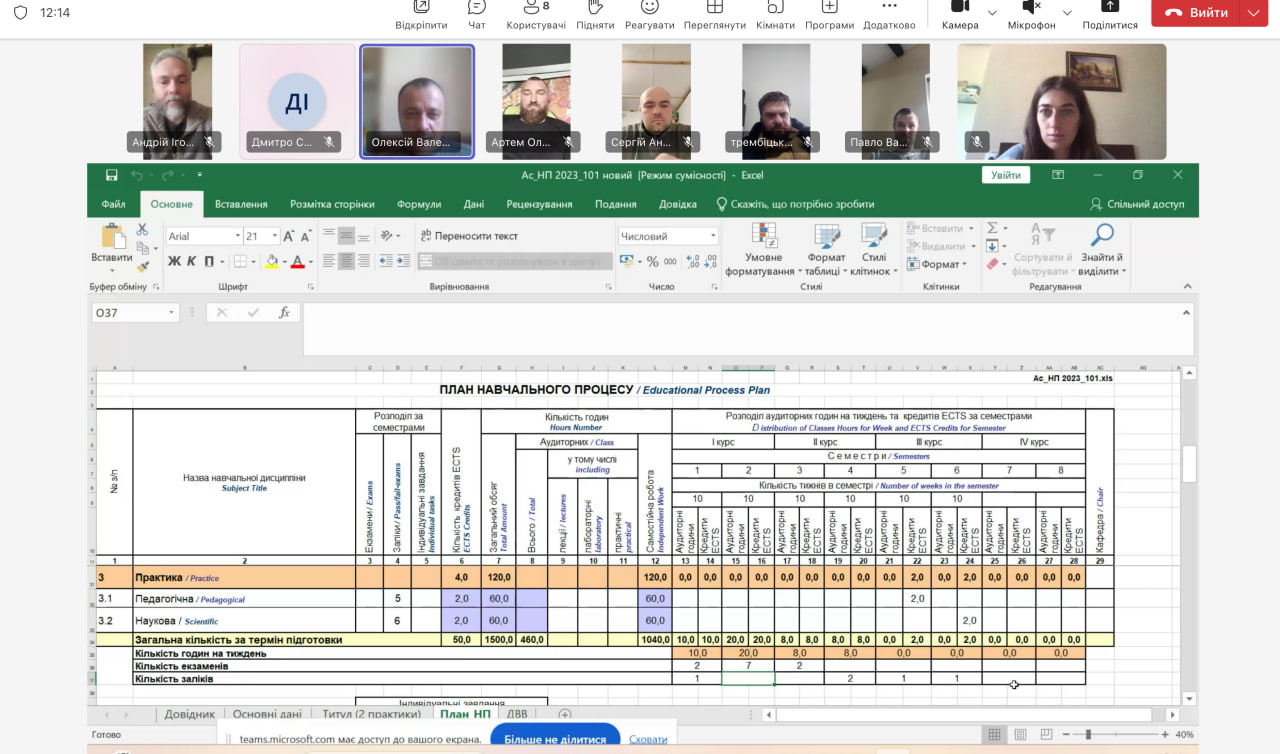1280x754 pixels.
Task: Open the Реагувати reactions menu
Action: pyautogui.click(x=649, y=8)
